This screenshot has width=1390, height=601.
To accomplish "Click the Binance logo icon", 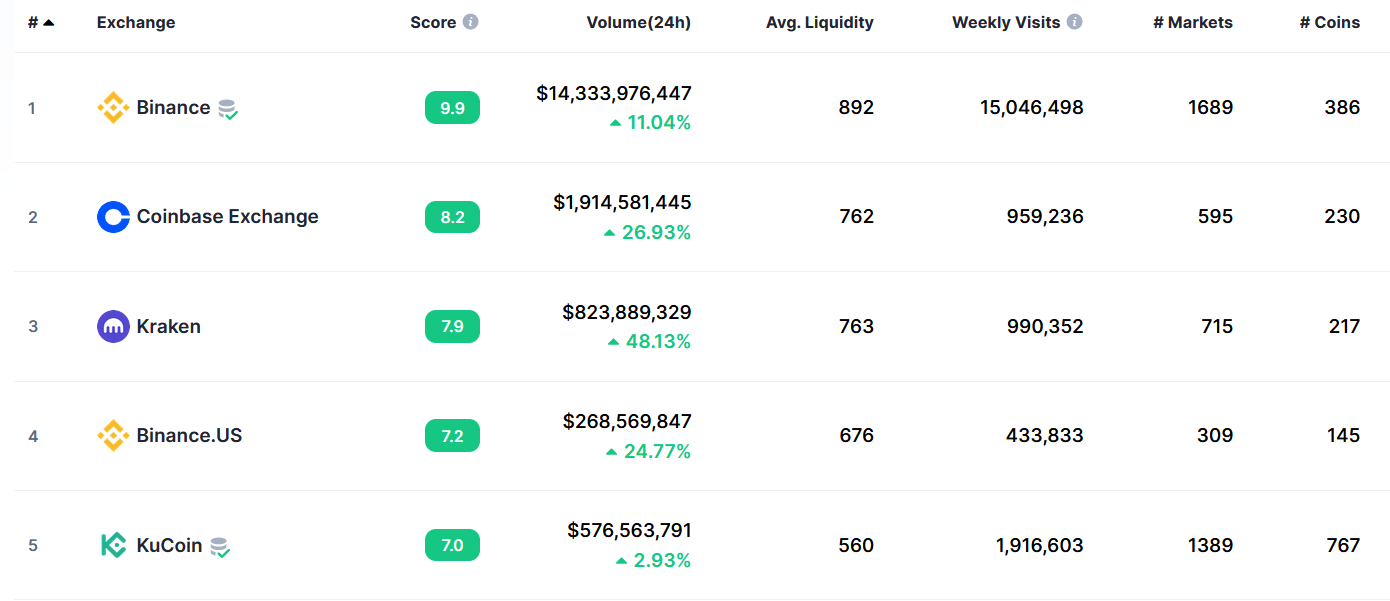I will coord(113,108).
